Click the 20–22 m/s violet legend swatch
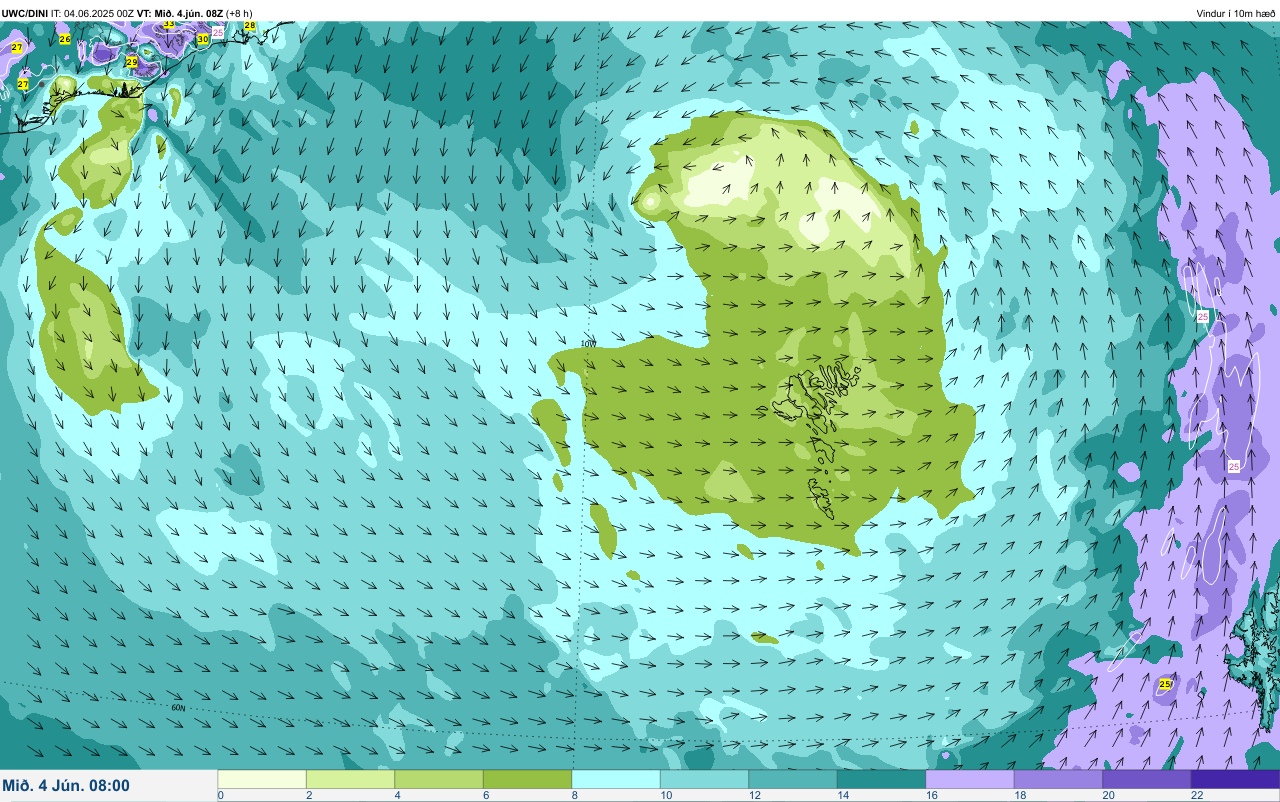 (x=1147, y=779)
